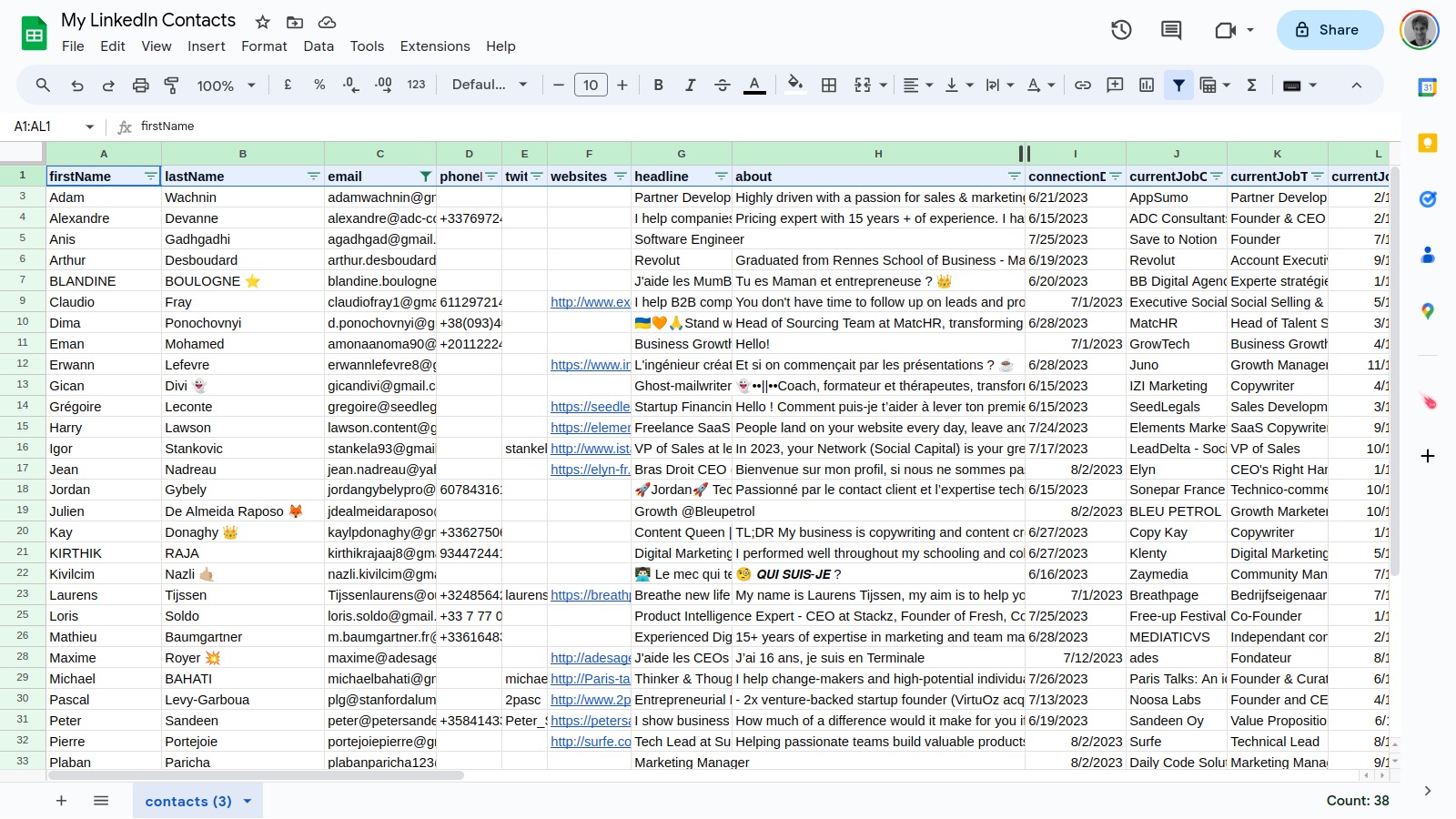Open Google Keep side panel
The image size is (1456, 819).
(1428, 143)
